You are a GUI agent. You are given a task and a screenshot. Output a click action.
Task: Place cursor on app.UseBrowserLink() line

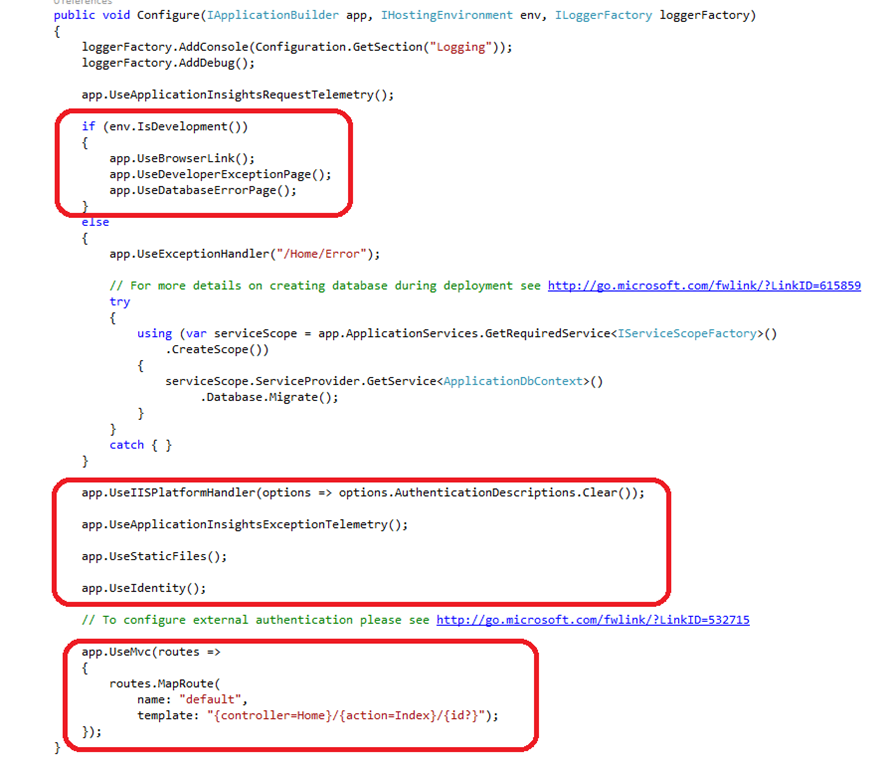(182, 158)
